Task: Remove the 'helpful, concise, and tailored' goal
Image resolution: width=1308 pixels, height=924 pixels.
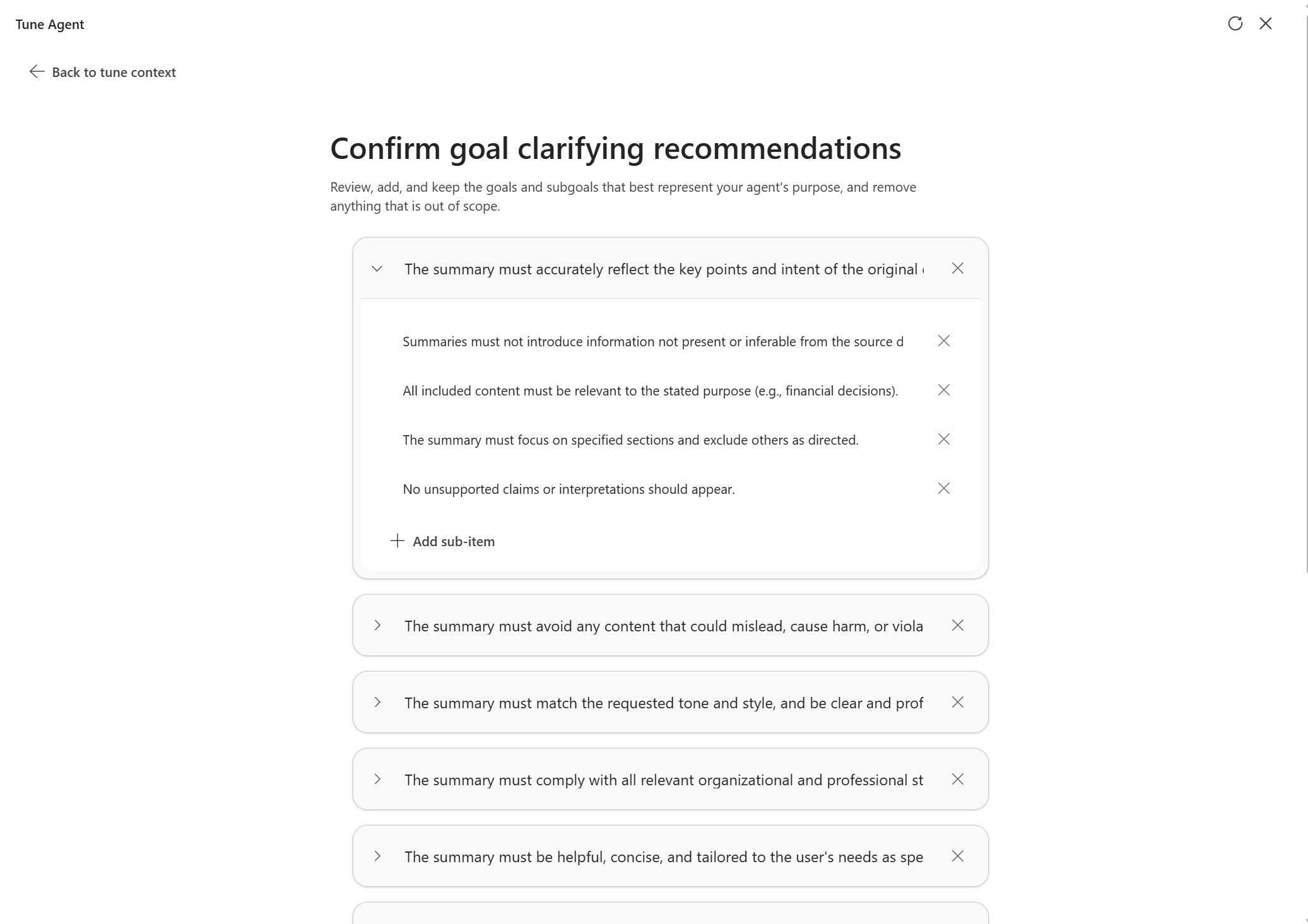Action: pyautogui.click(x=957, y=857)
